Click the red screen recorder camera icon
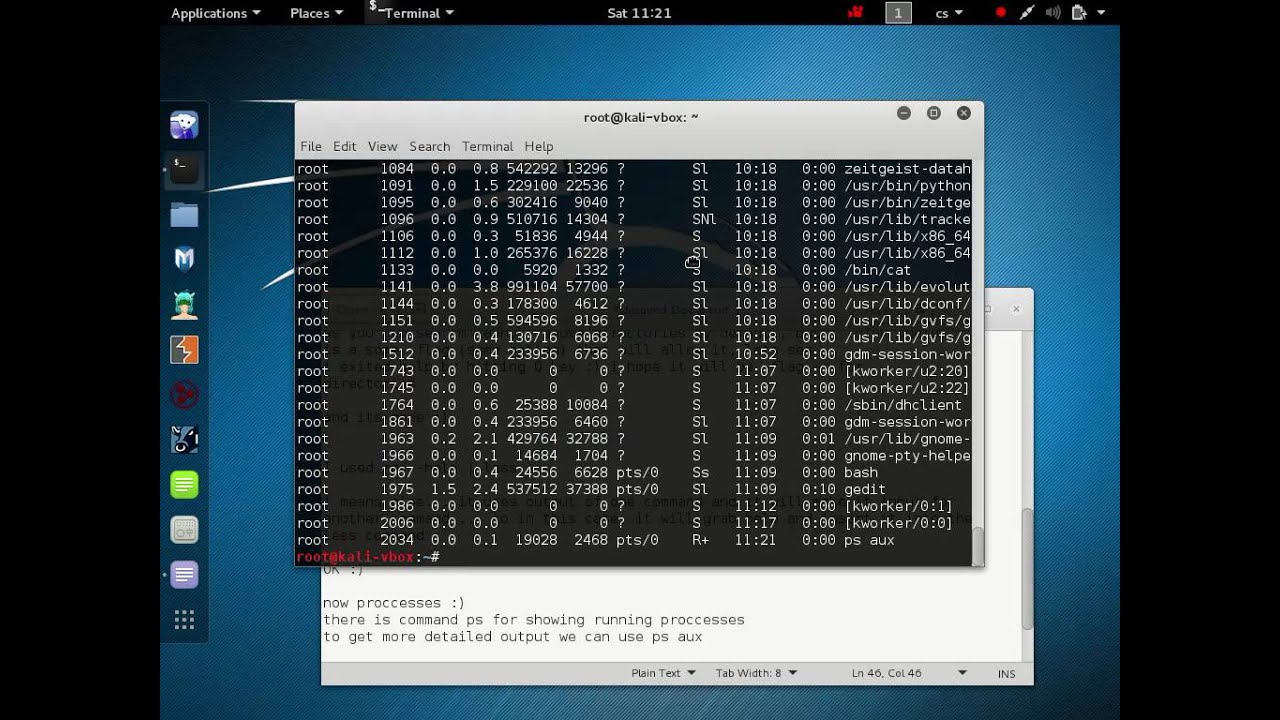Screen dimensions: 1280x720 coord(855,13)
